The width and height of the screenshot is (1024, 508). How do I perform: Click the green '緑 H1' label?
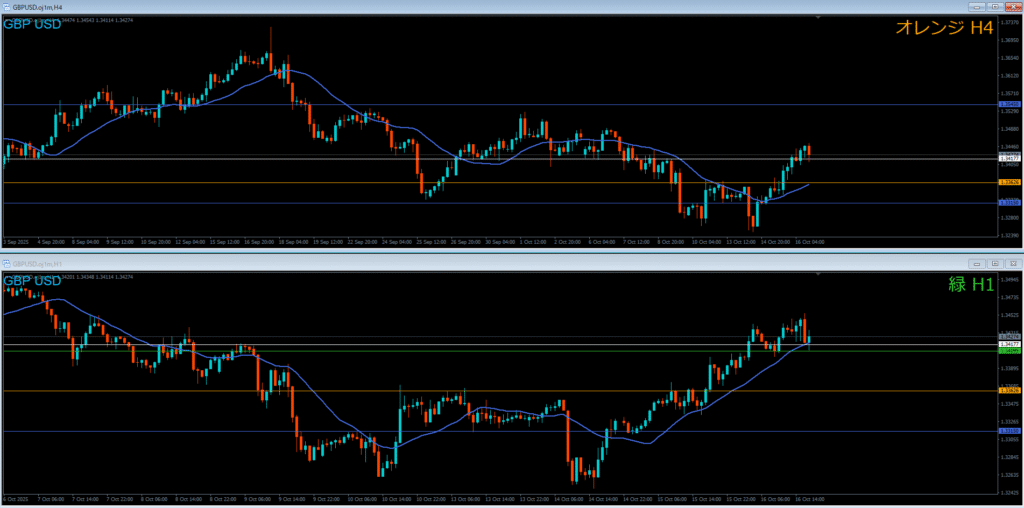pos(971,283)
